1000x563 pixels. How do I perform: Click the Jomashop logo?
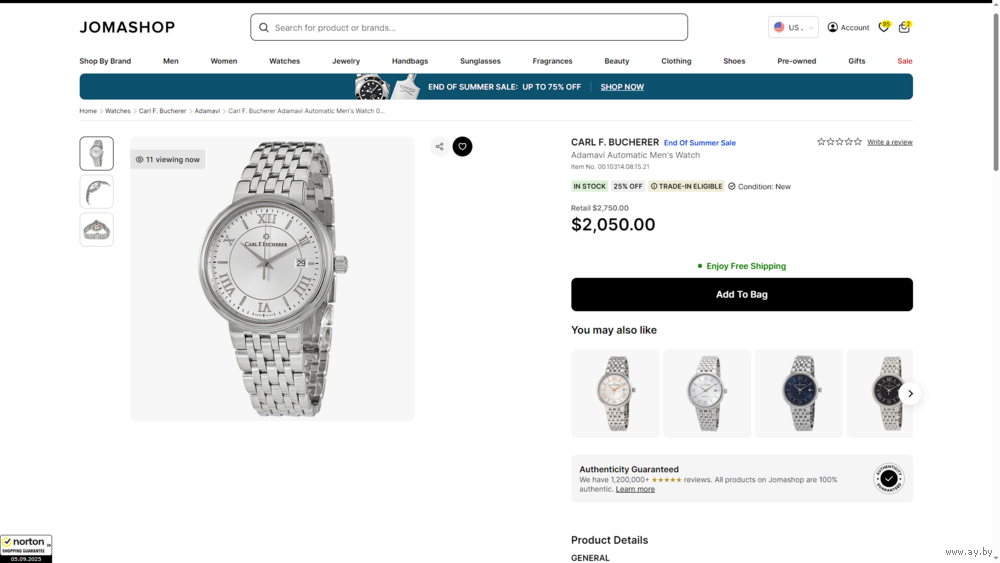(127, 28)
